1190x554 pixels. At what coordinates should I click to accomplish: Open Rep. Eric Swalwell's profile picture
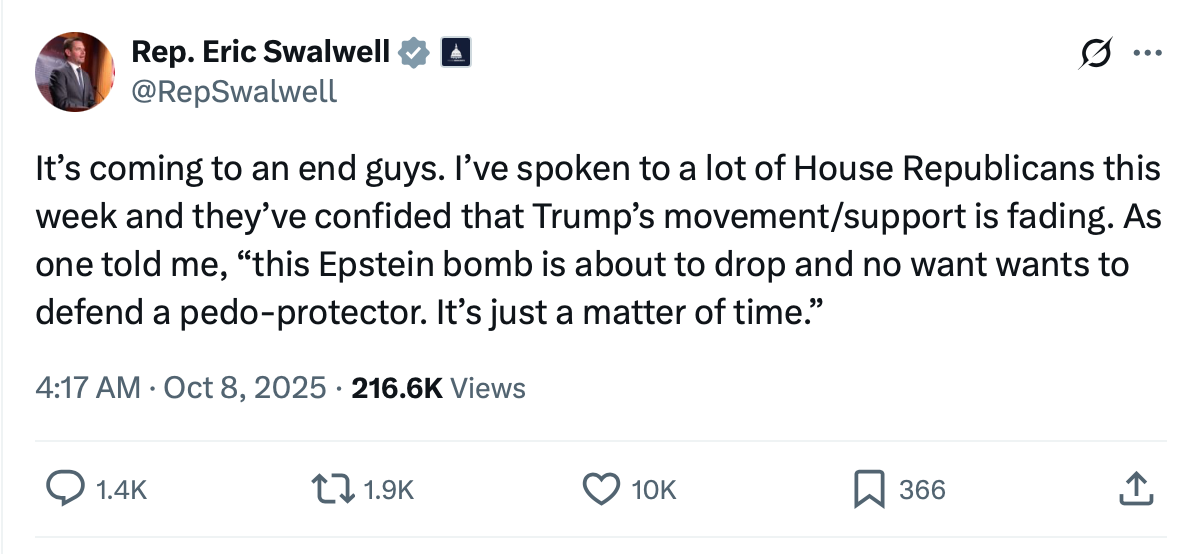click(x=72, y=70)
